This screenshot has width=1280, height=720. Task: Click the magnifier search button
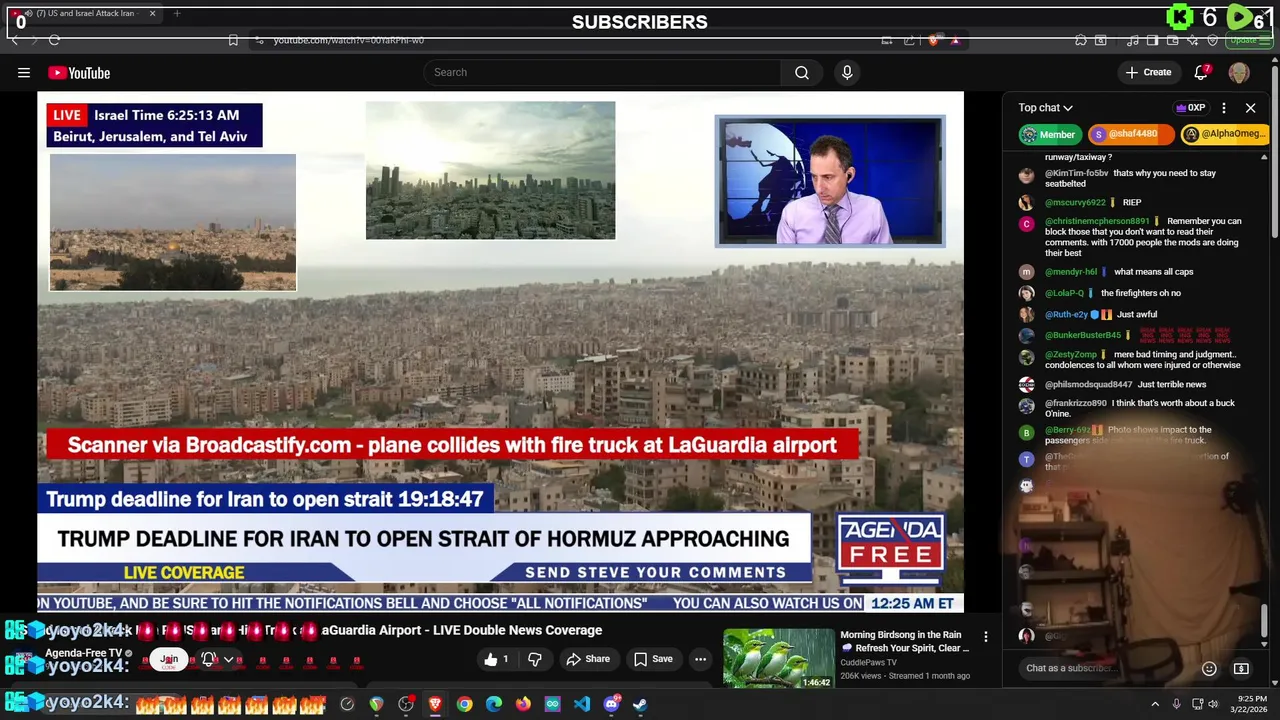(801, 72)
